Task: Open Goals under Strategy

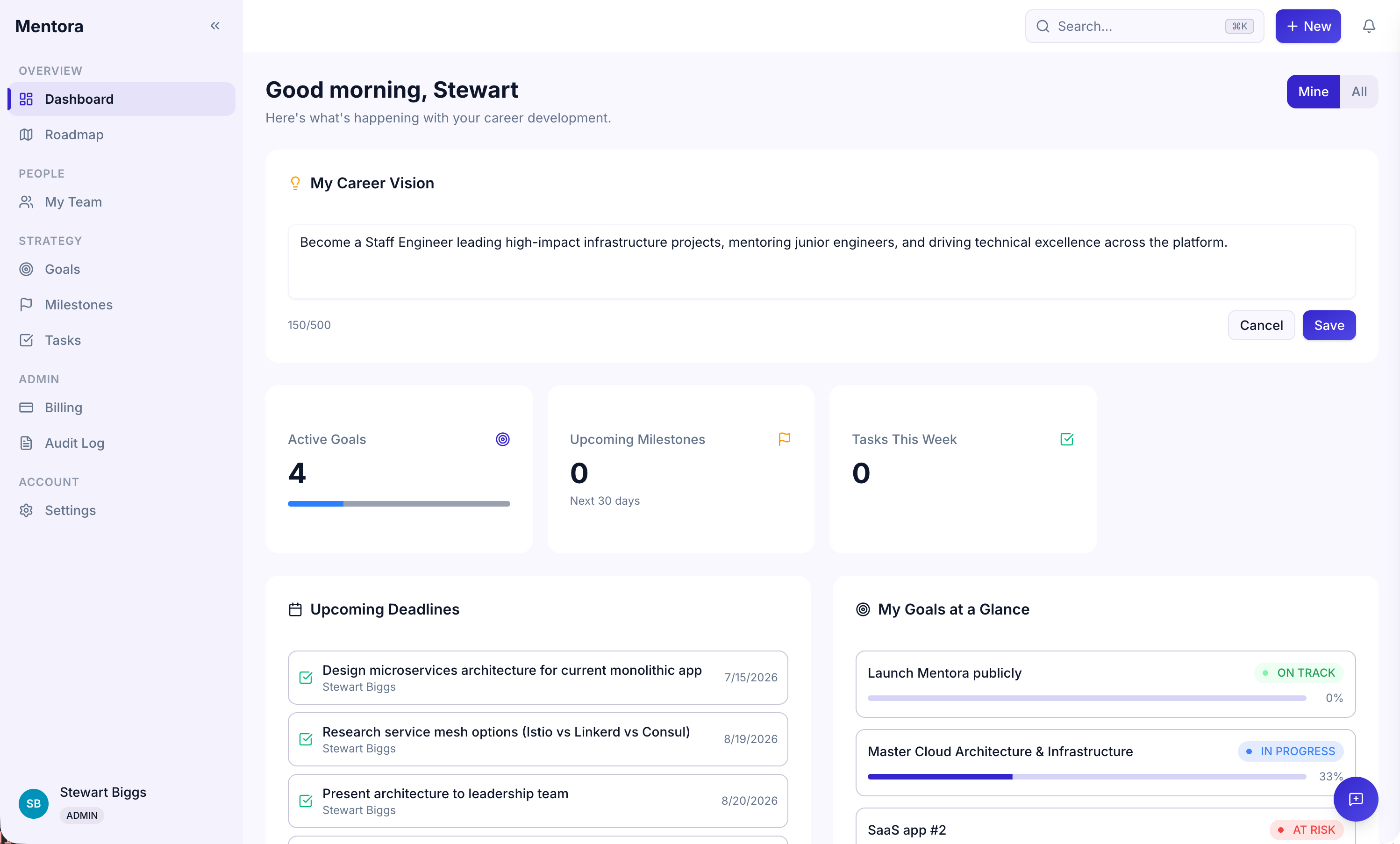Action: [x=121, y=269]
